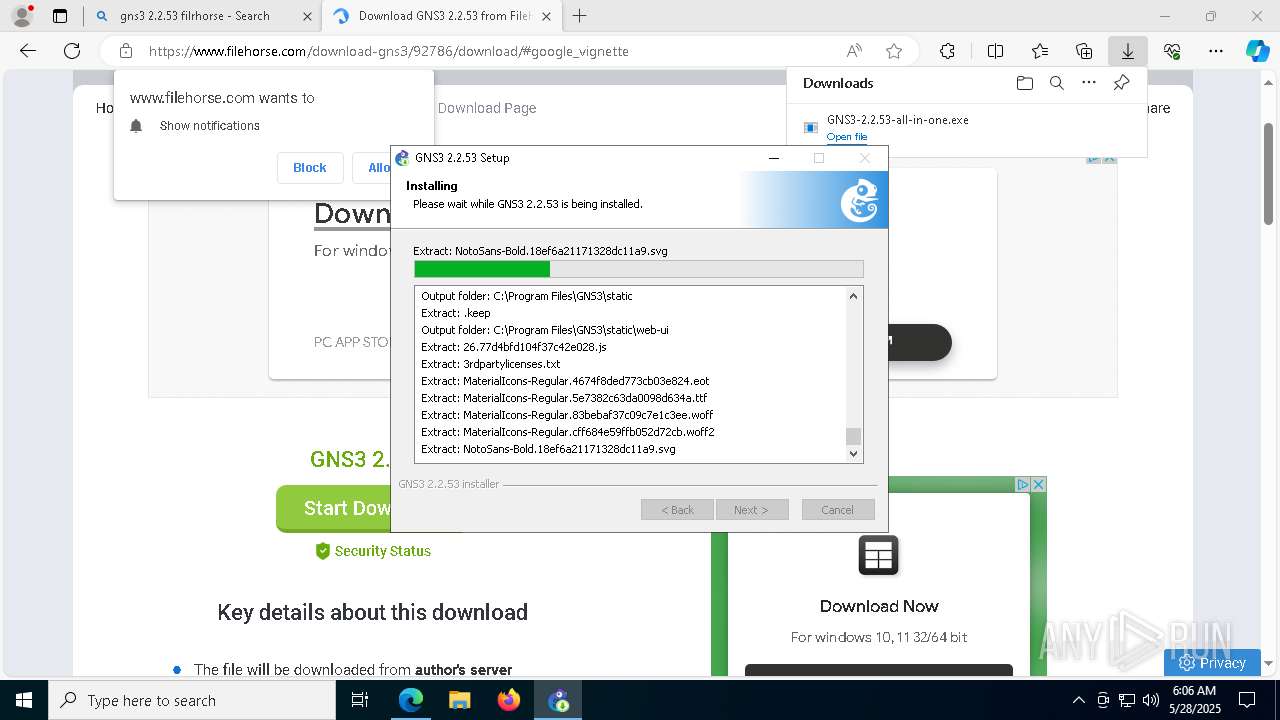Image resolution: width=1280 pixels, height=720 pixels.
Task: Open the Windows Start menu
Action: click(x=23, y=700)
